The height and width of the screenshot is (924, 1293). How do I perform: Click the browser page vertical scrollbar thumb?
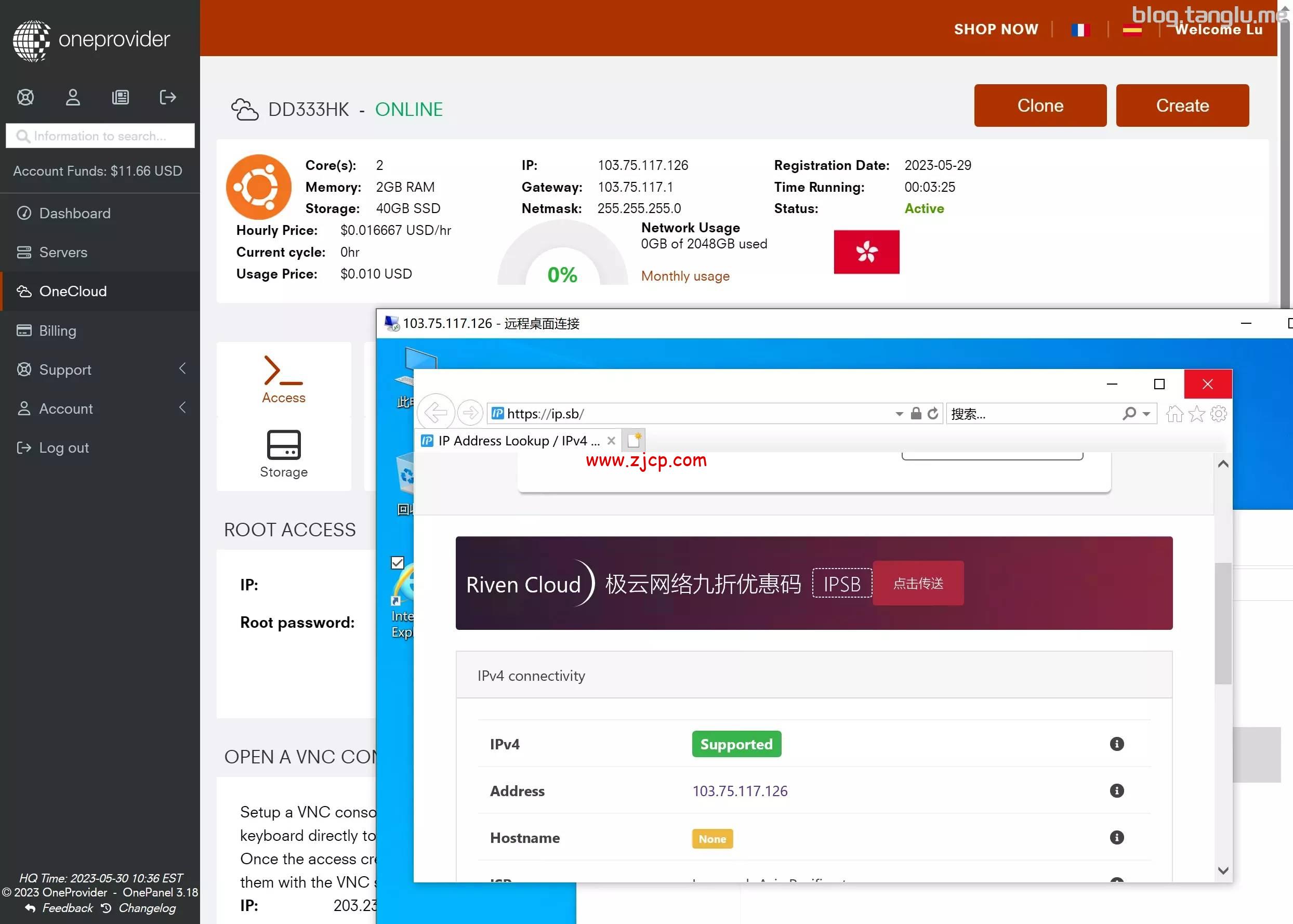[x=1223, y=623]
